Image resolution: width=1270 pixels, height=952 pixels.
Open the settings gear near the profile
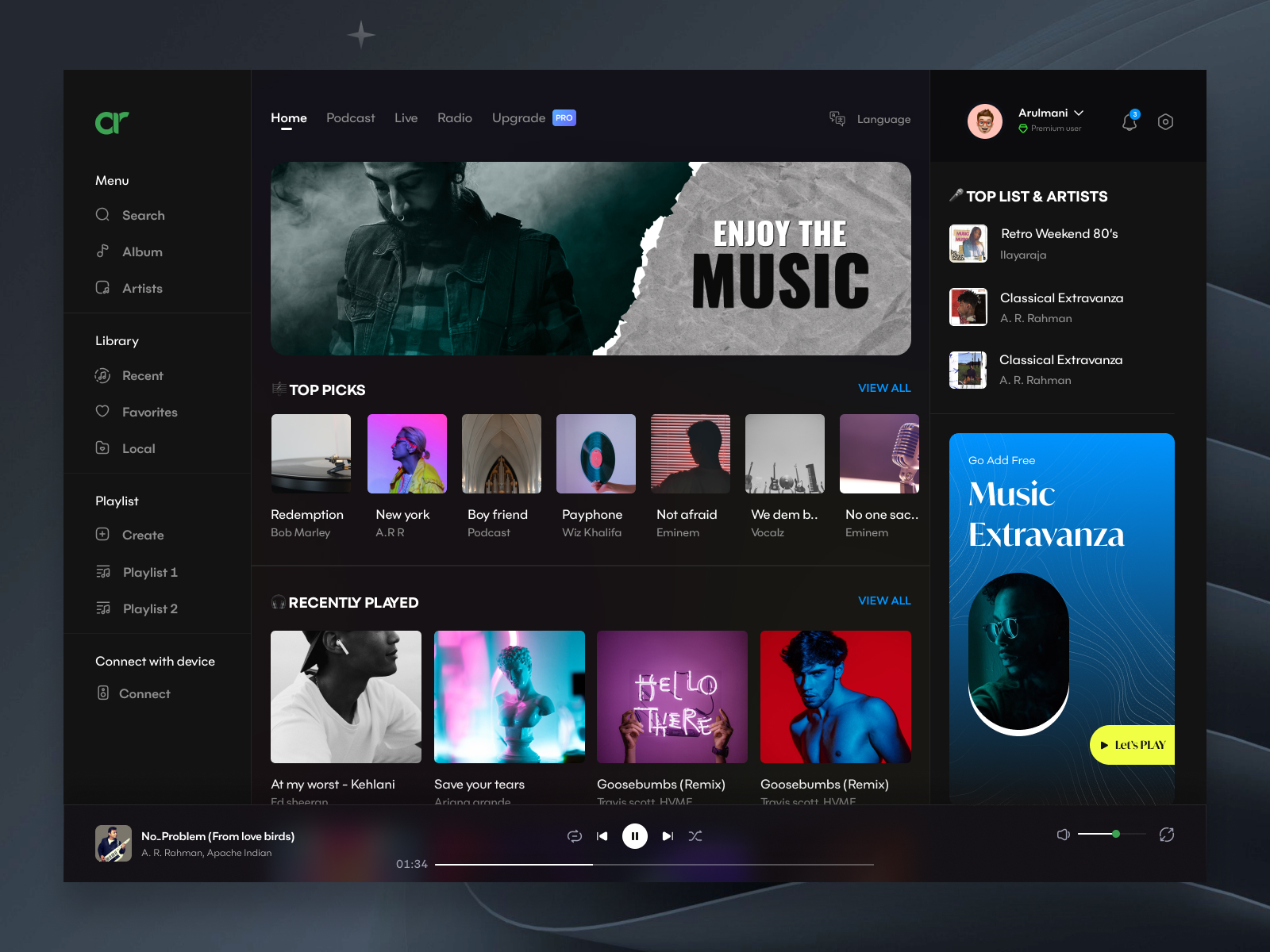[1165, 121]
